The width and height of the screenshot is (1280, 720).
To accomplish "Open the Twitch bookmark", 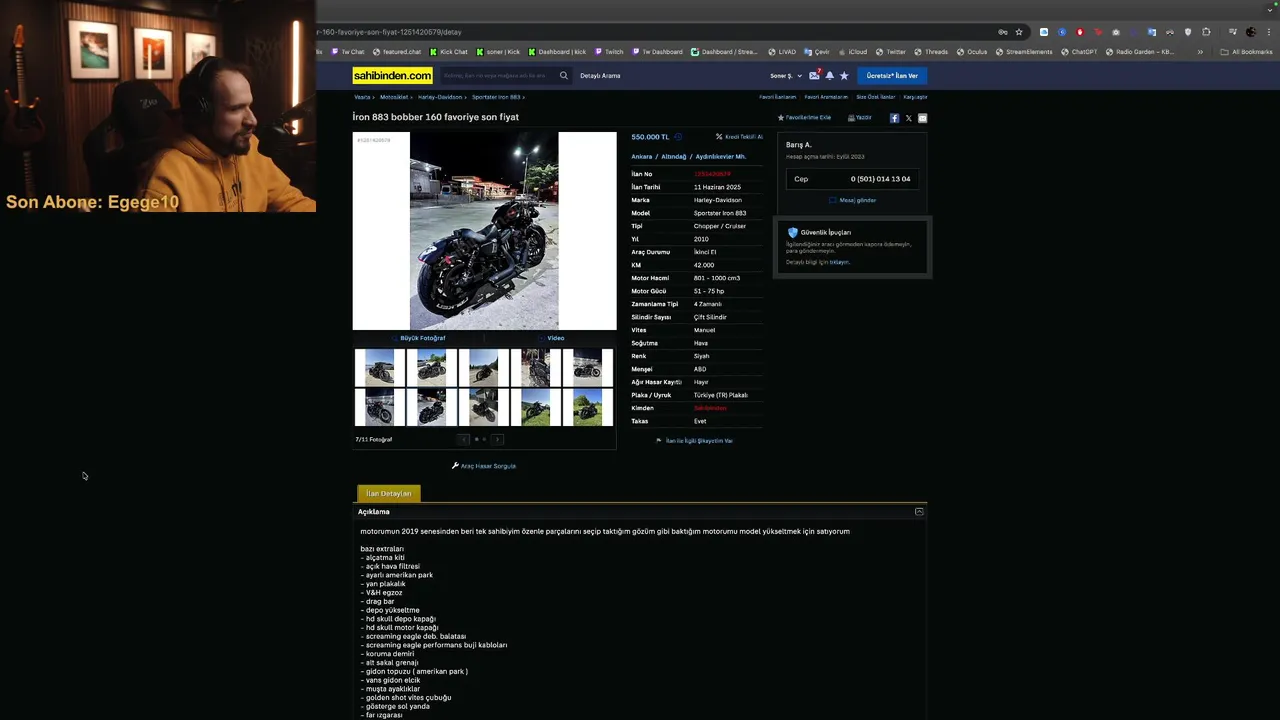I will 609,52.
